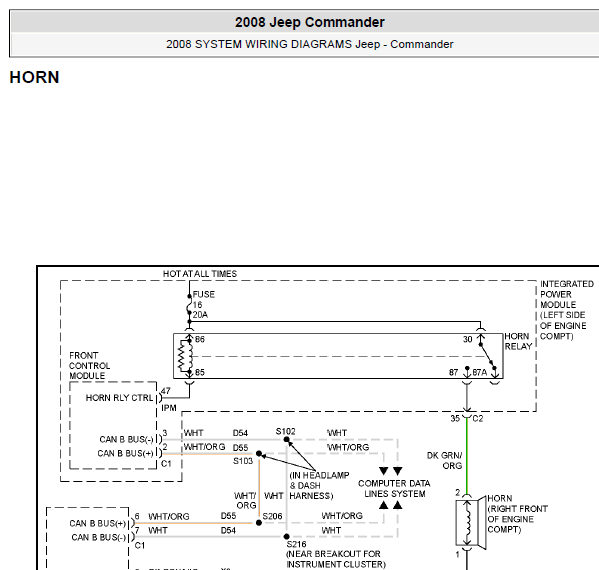The height and width of the screenshot is (570, 599).
Task: Click the 'IPM' connector label
Action: coord(169,408)
